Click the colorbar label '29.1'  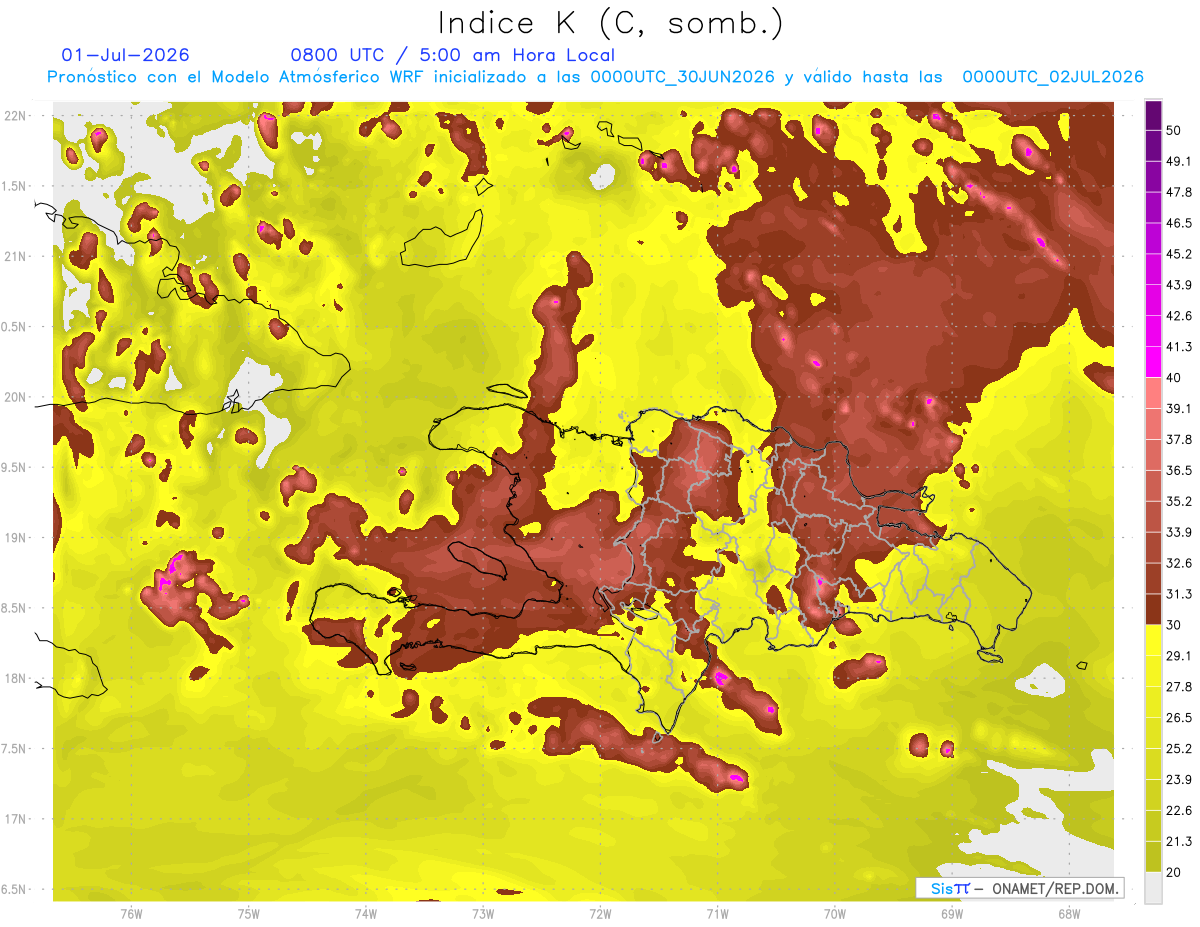coord(1179,656)
